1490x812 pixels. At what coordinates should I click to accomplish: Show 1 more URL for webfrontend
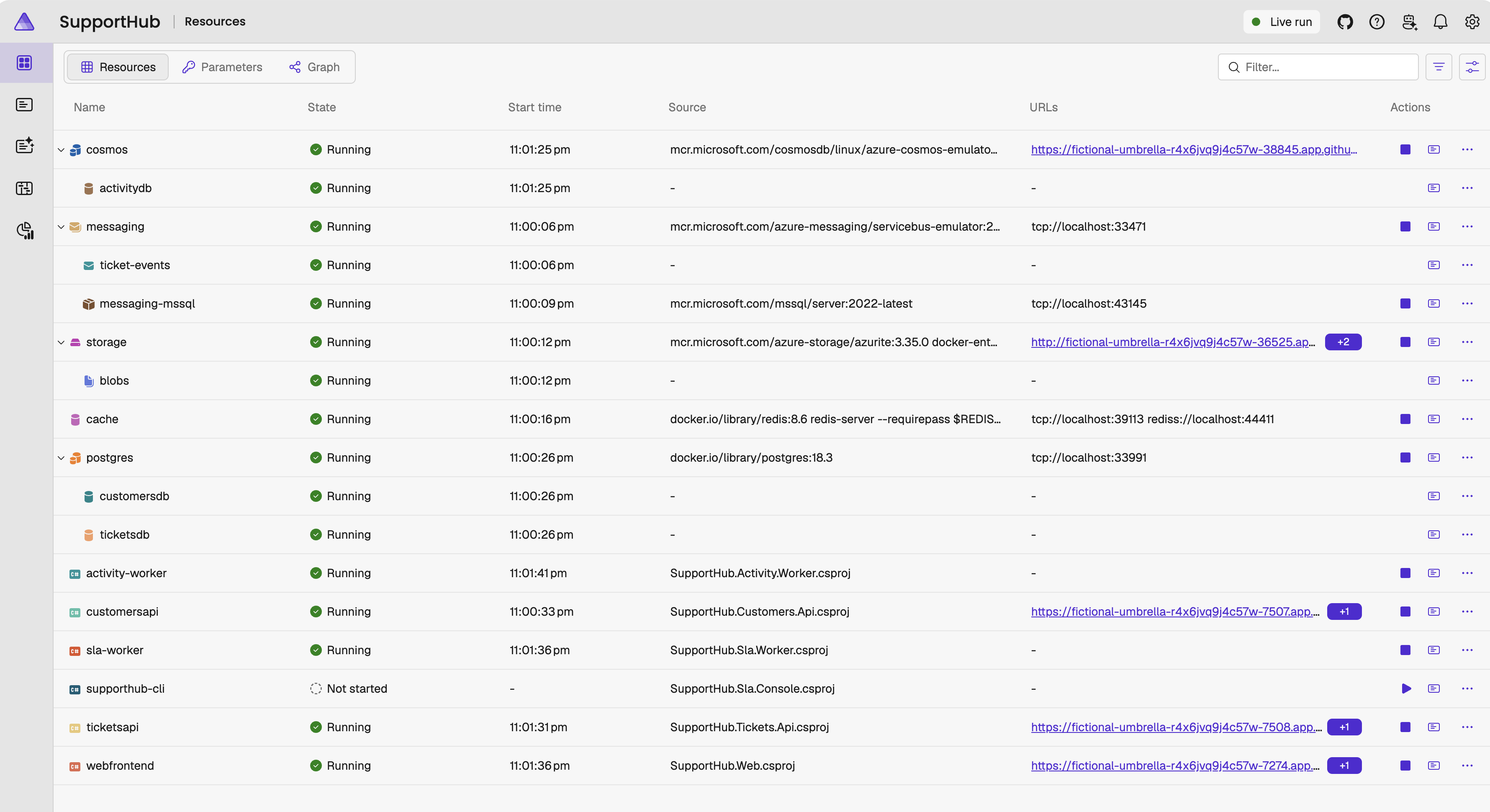[1344, 765]
